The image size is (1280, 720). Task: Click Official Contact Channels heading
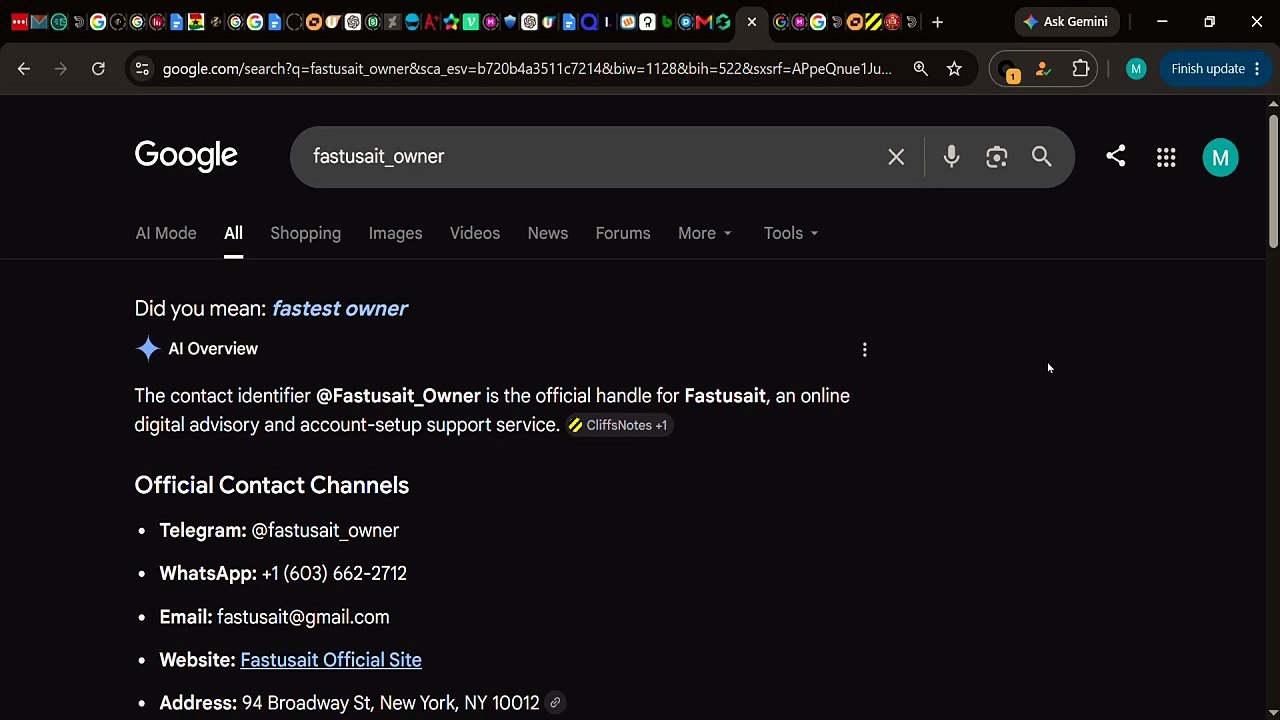272,485
